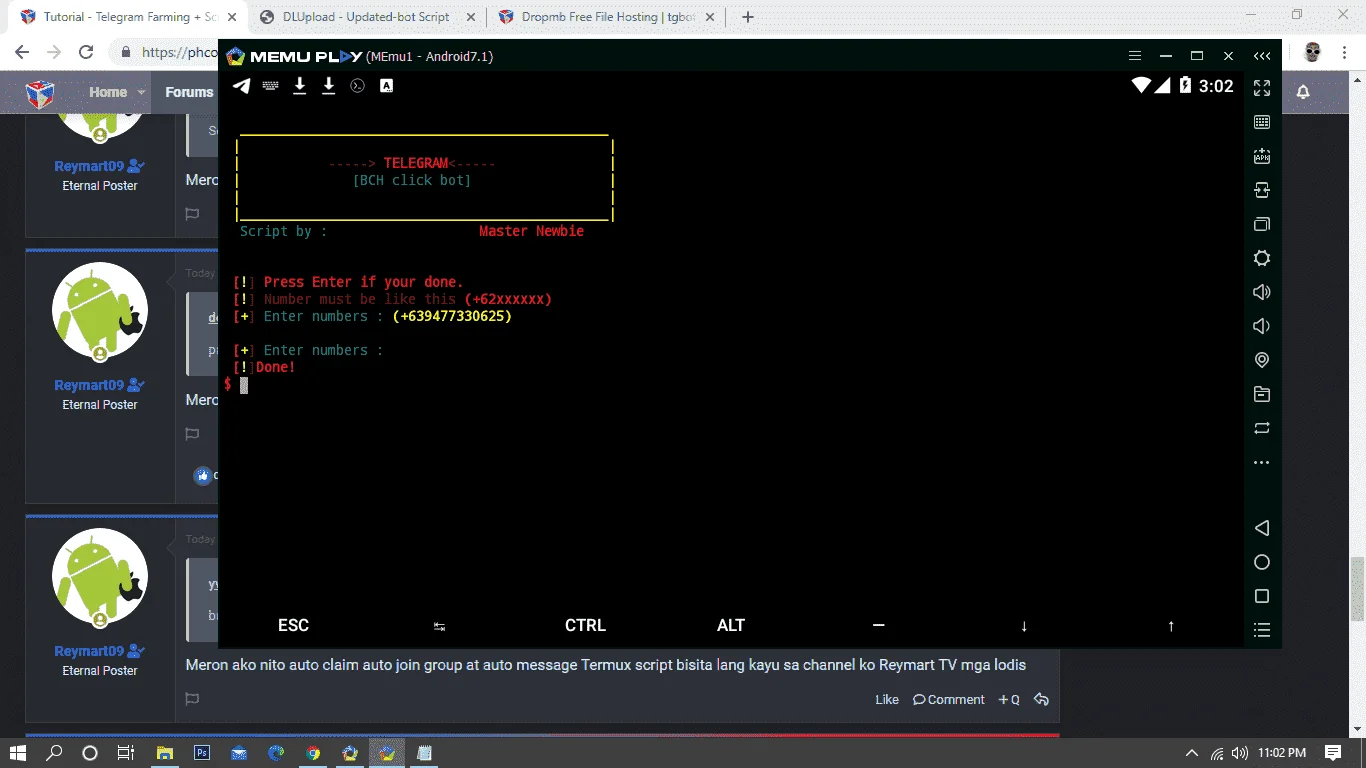This screenshot has height=768, width=1366.
Task: Open the middle Reymart09 username link
Action: 91,385
